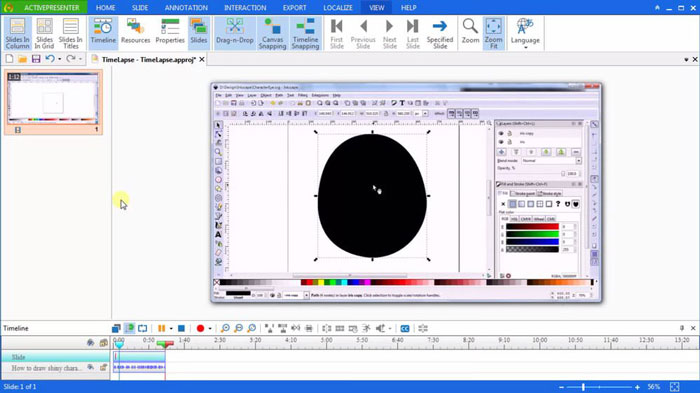Stop playback with the blue square button
The width and height of the screenshot is (700, 393).
pyautogui.click(x=181, y=328)
